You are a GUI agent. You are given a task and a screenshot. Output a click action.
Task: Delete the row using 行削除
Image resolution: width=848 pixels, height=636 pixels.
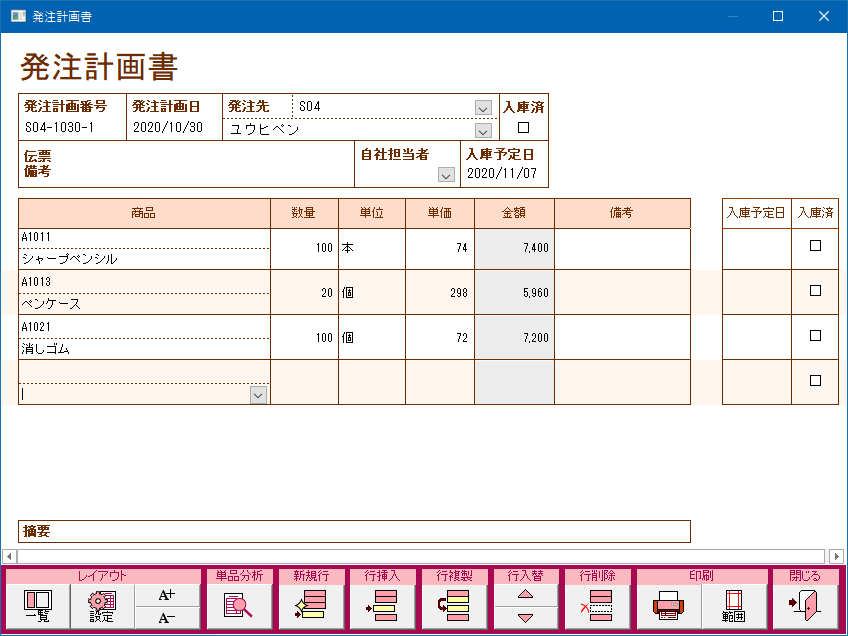pyautogui.click(x=597, y=607)
